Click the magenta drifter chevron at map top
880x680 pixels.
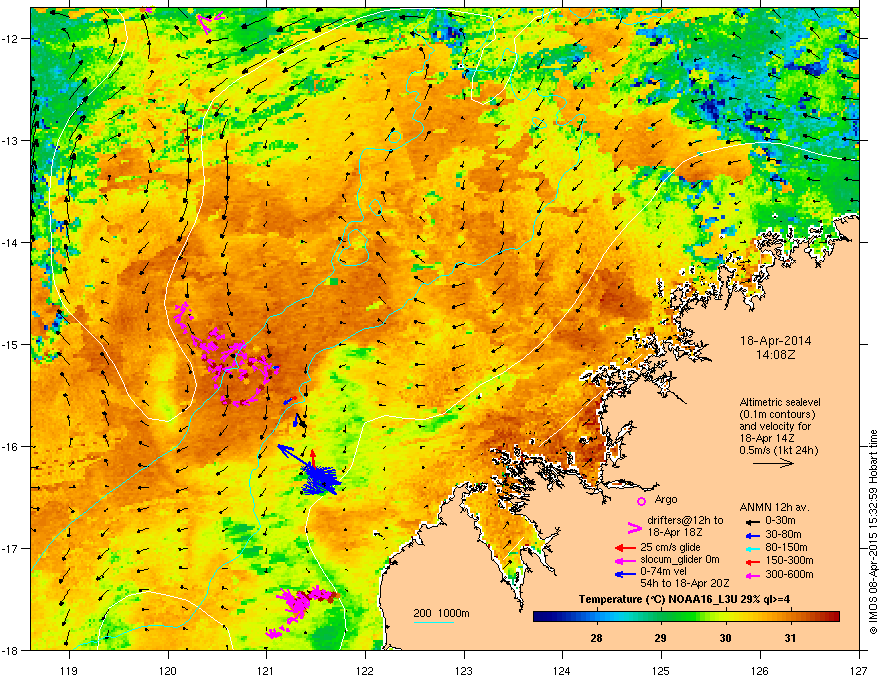click(209, 21)
